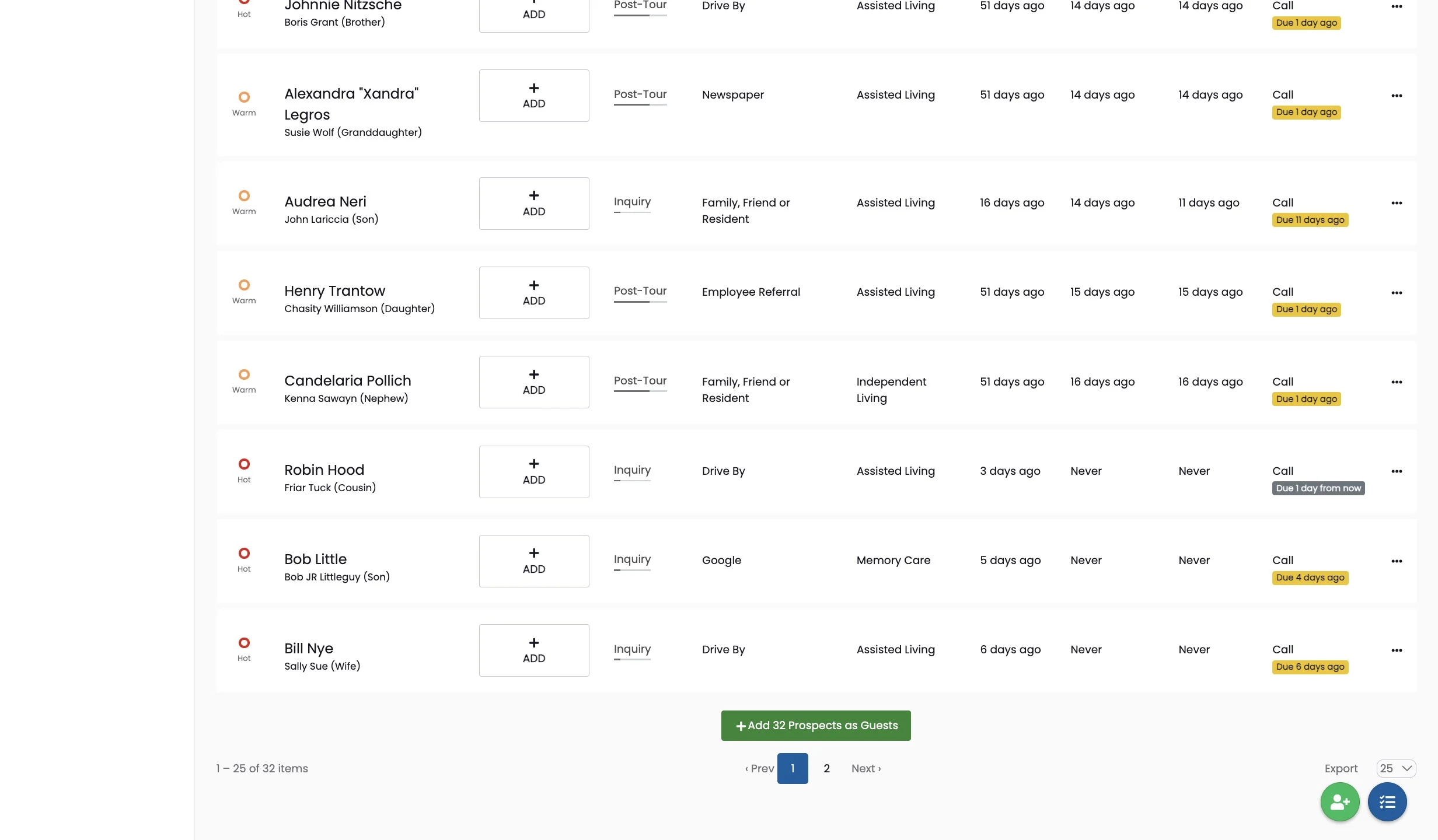Open Candelaria Pollich's prospect name link
This screenshot has width=1438, height=840.
coord(347,380)
